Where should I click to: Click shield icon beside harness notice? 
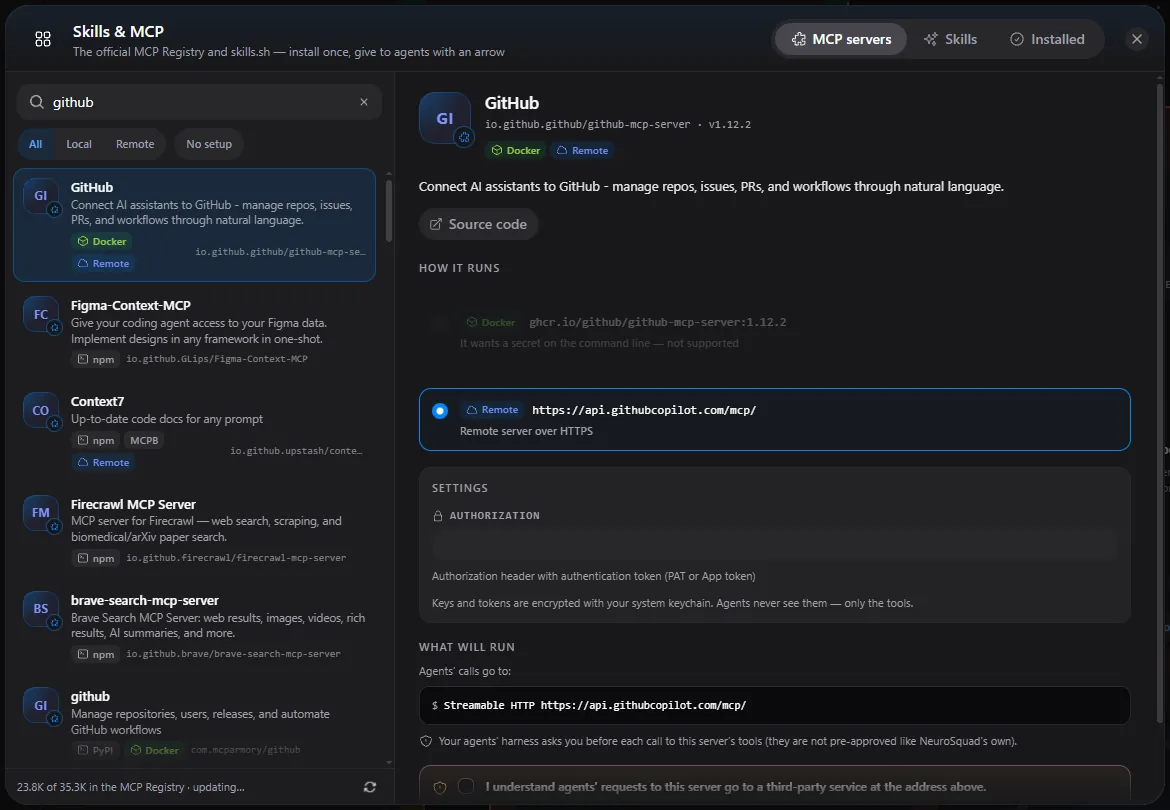[426, 741]
